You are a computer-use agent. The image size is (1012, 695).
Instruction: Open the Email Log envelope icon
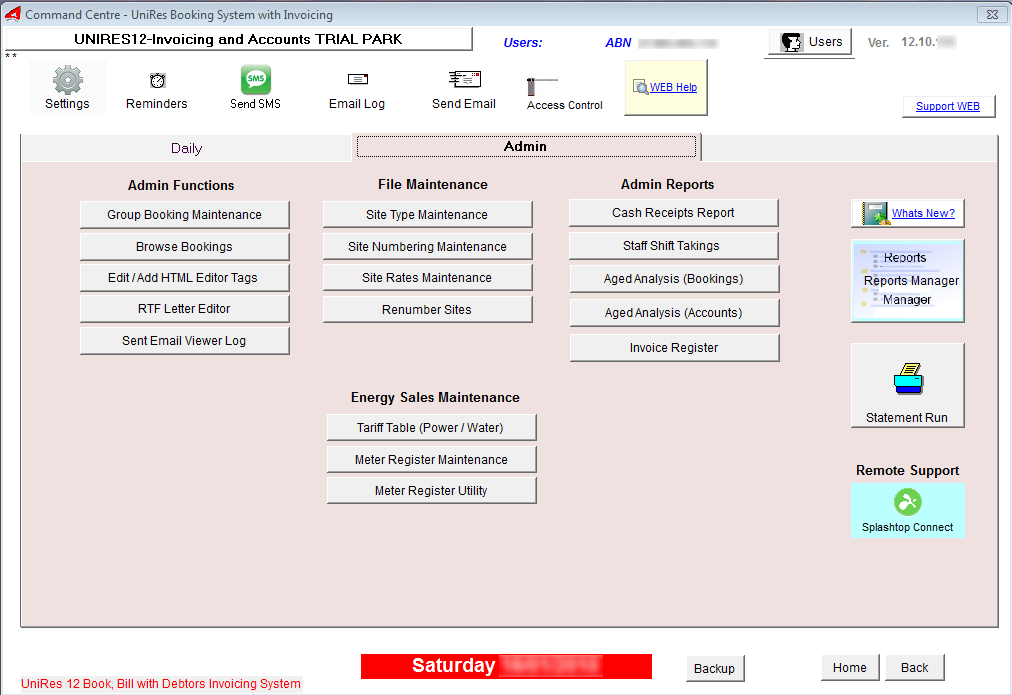tap(358, 79)
